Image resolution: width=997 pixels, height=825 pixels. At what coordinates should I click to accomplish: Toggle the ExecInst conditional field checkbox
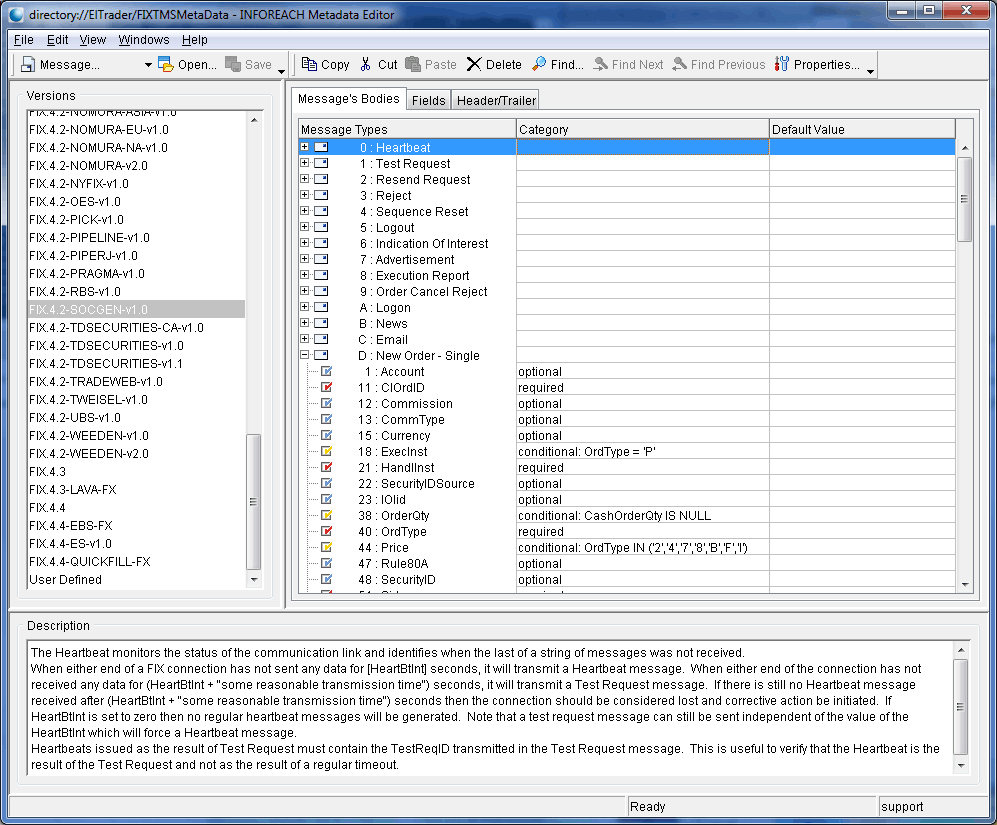(326, 452)
